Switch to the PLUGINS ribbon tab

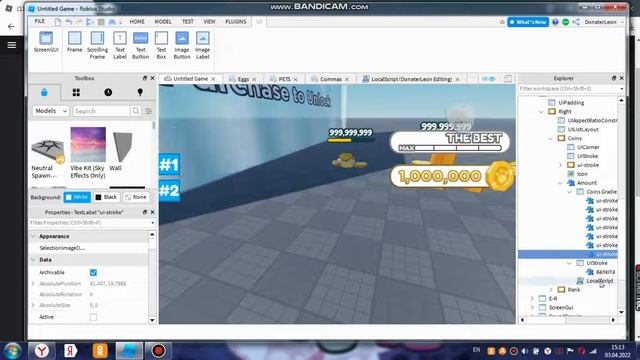tap(236, 22)
